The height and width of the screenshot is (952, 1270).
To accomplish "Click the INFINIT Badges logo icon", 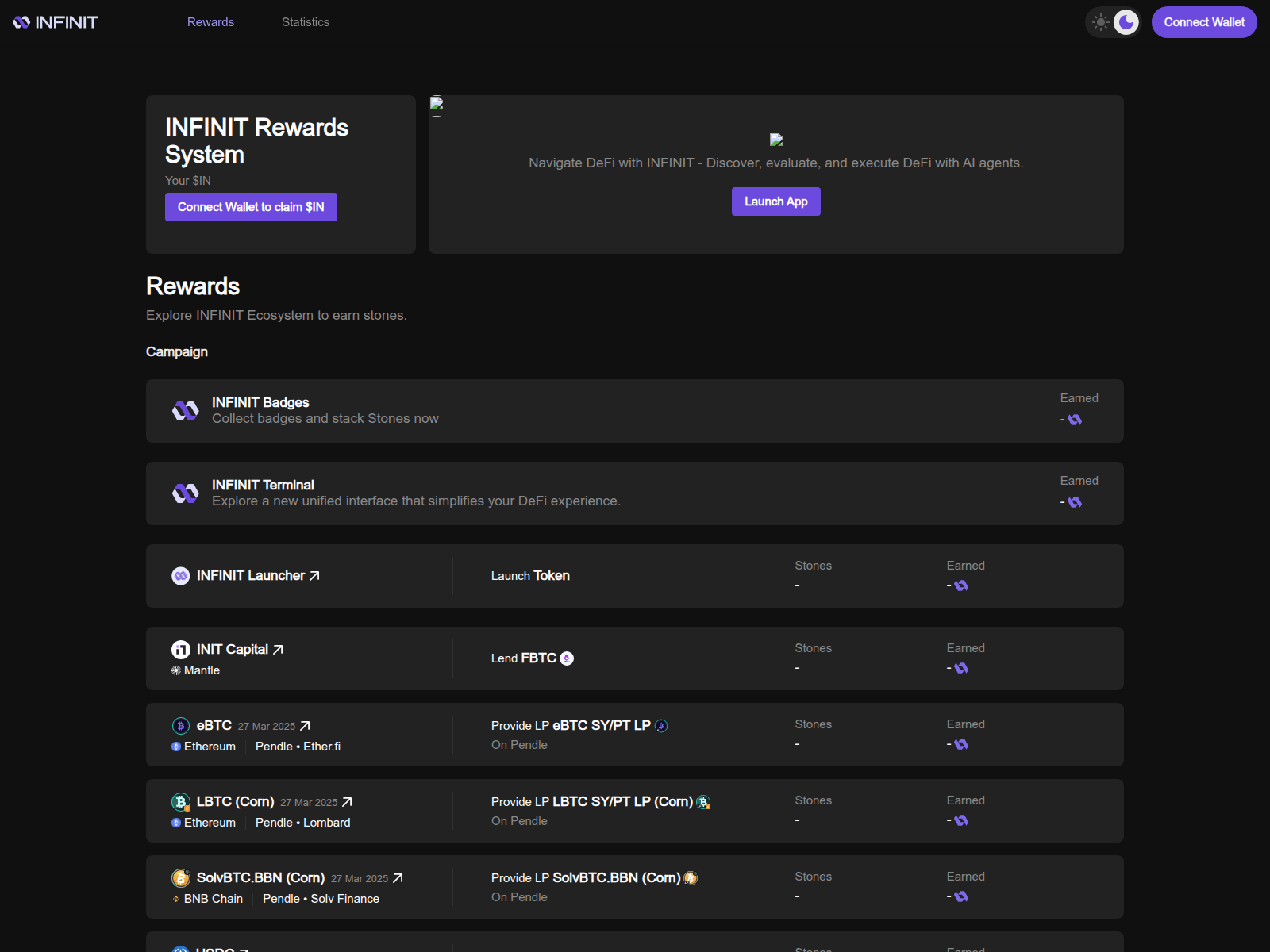I will 186,411.
